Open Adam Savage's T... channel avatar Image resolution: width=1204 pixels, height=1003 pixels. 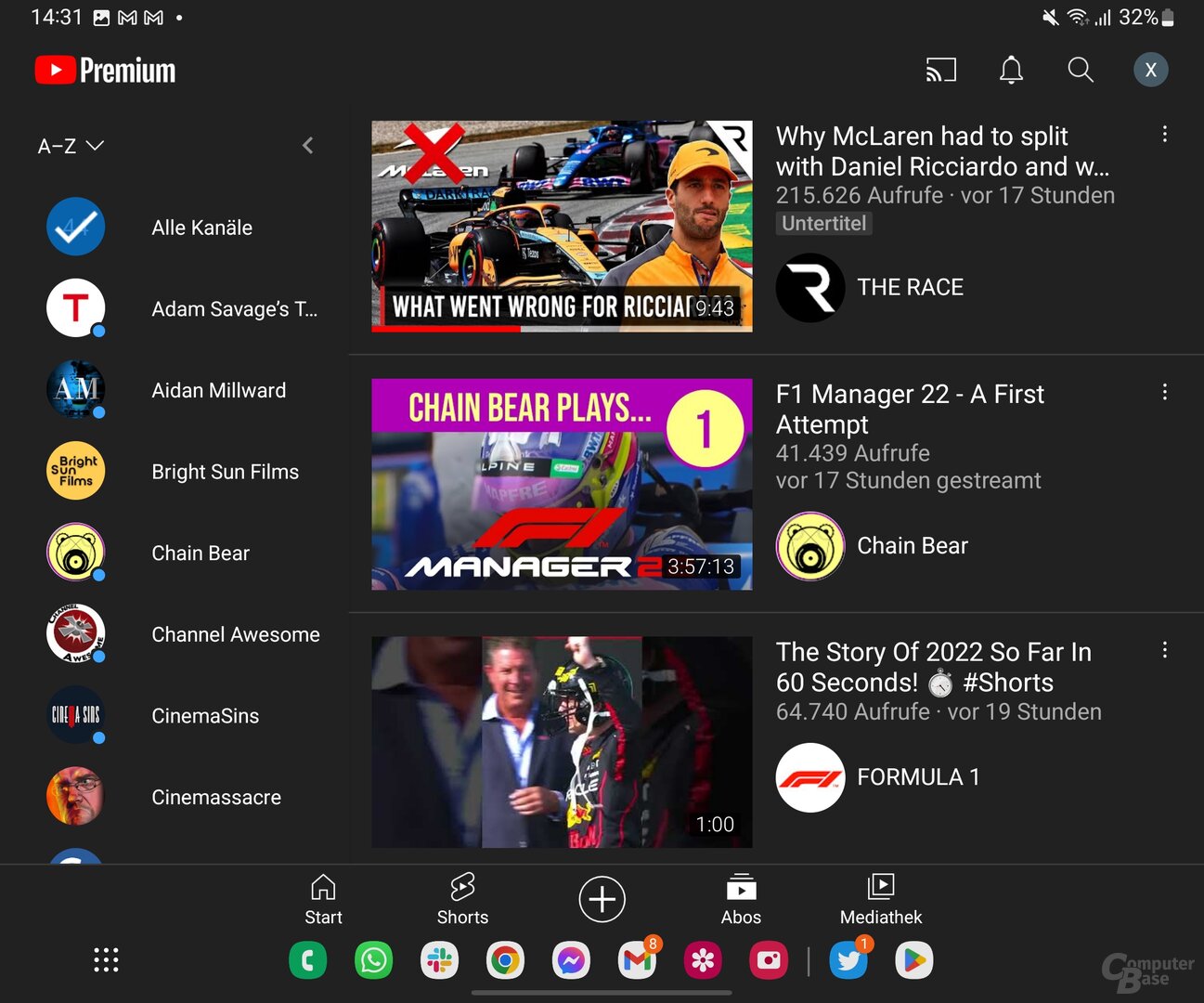point(75,307)
